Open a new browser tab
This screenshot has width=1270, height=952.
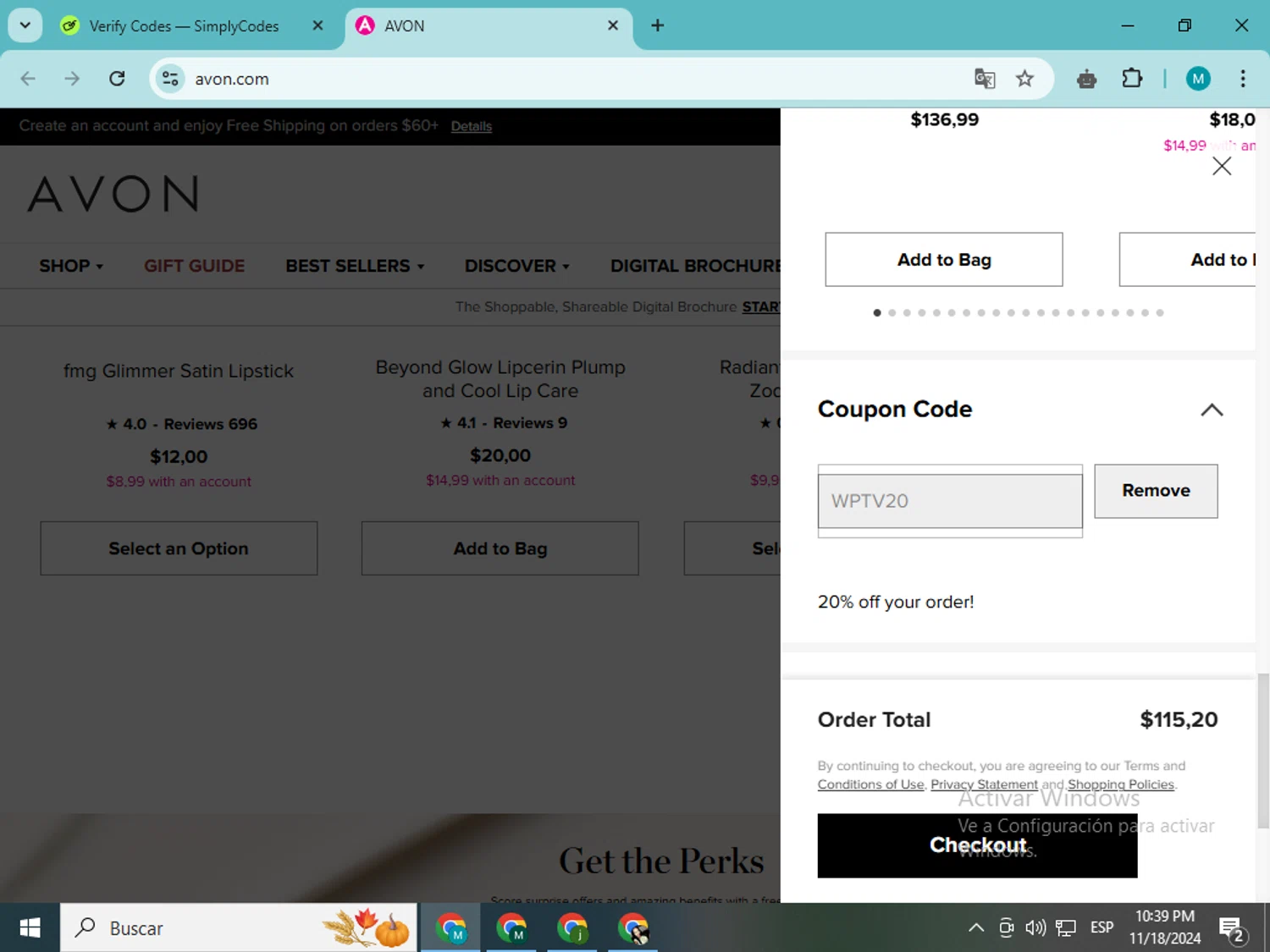657,25
